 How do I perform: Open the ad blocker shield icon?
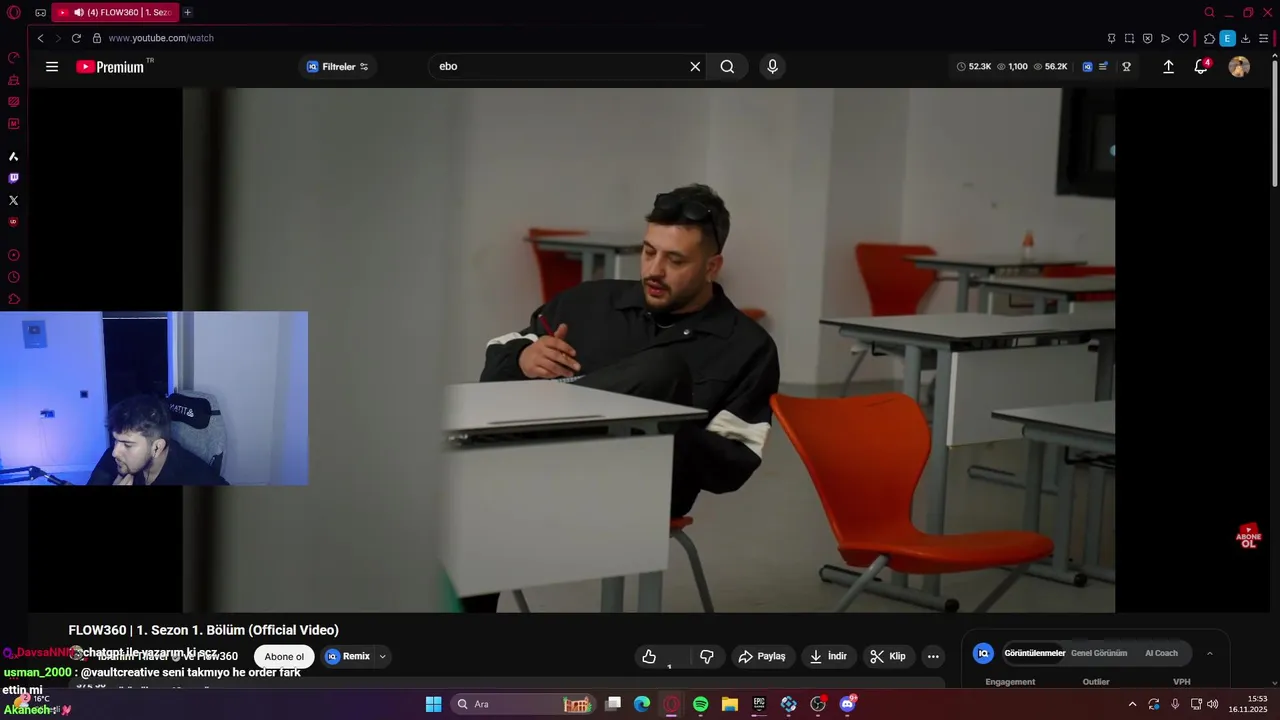tap(1147, 38)
